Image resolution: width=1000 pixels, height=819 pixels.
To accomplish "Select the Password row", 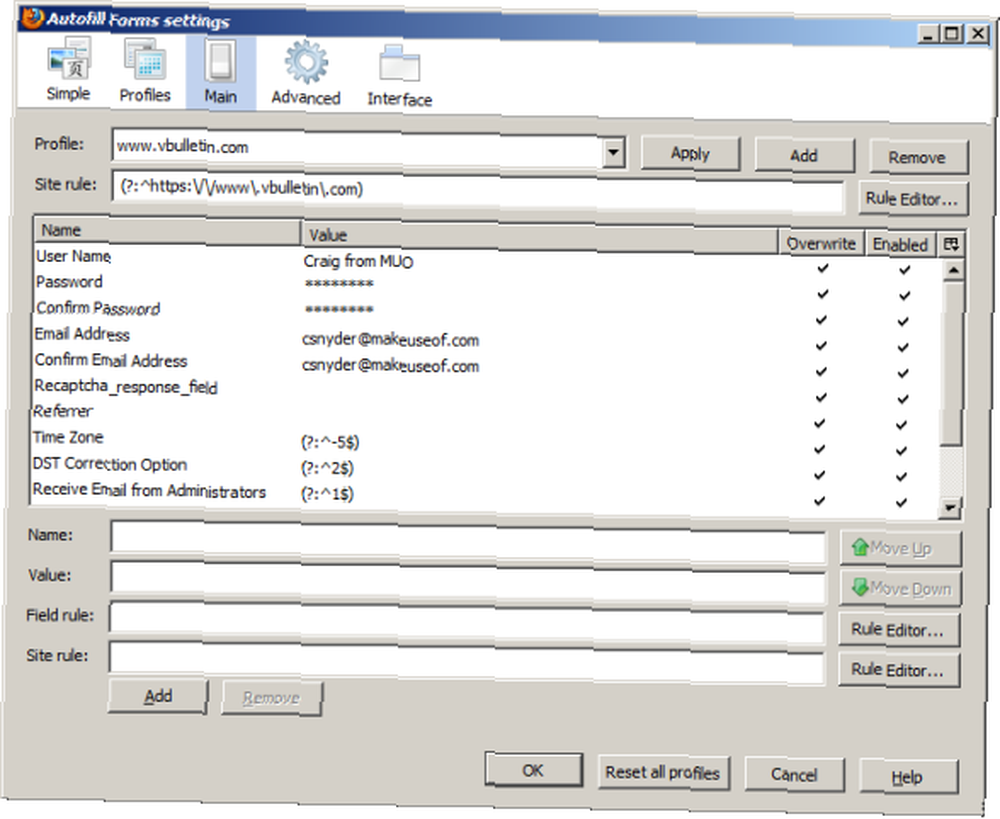I will 487,287.
